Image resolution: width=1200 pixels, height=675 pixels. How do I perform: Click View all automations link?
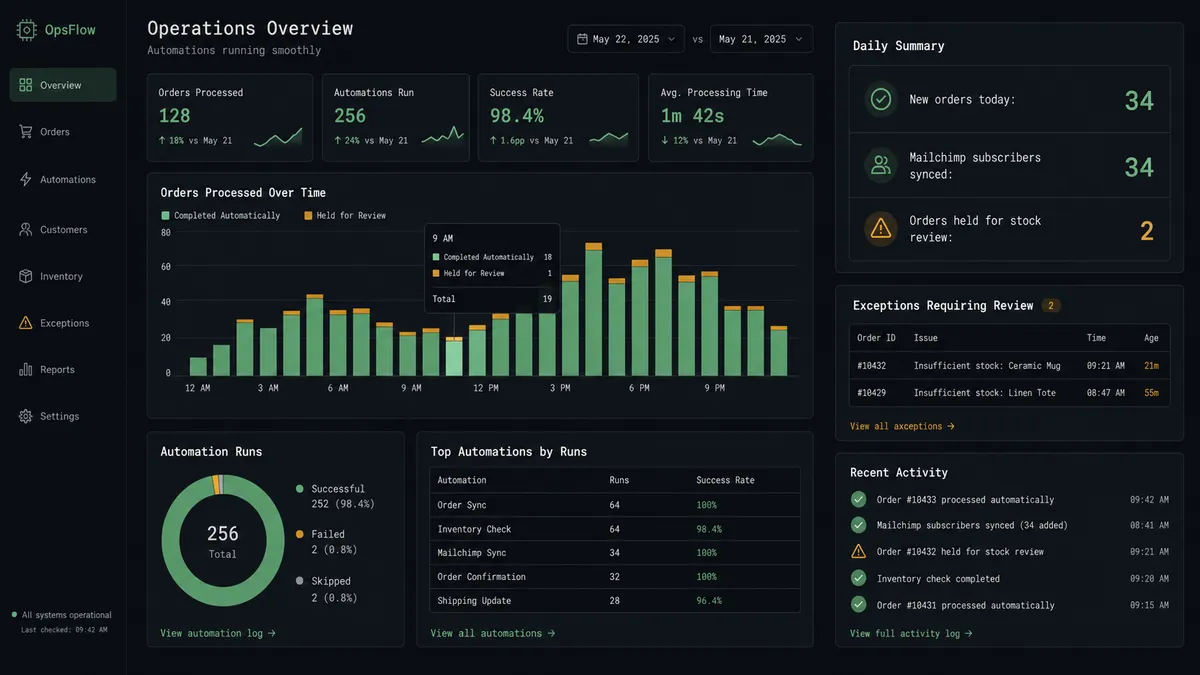coord(493,633)
